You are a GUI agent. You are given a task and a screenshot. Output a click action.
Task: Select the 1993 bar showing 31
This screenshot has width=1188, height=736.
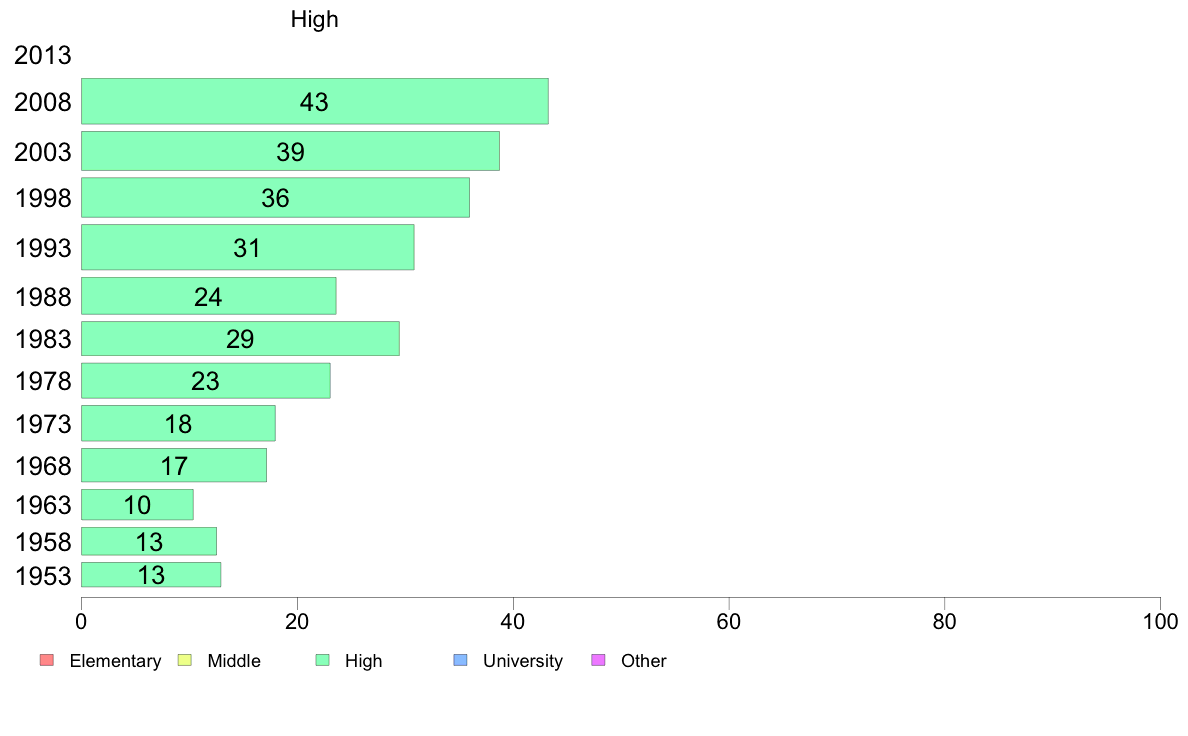point(248,247)
